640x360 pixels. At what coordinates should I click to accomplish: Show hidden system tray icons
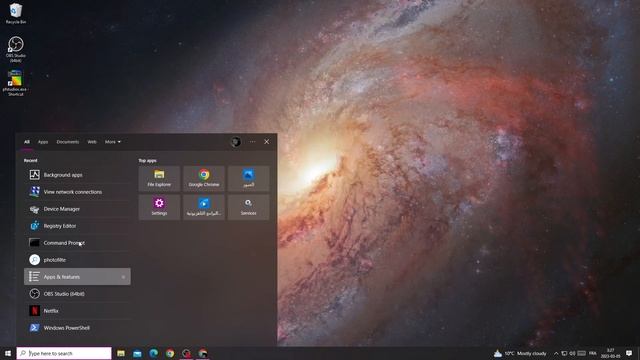pyautogui.click(x=556, y=353)
